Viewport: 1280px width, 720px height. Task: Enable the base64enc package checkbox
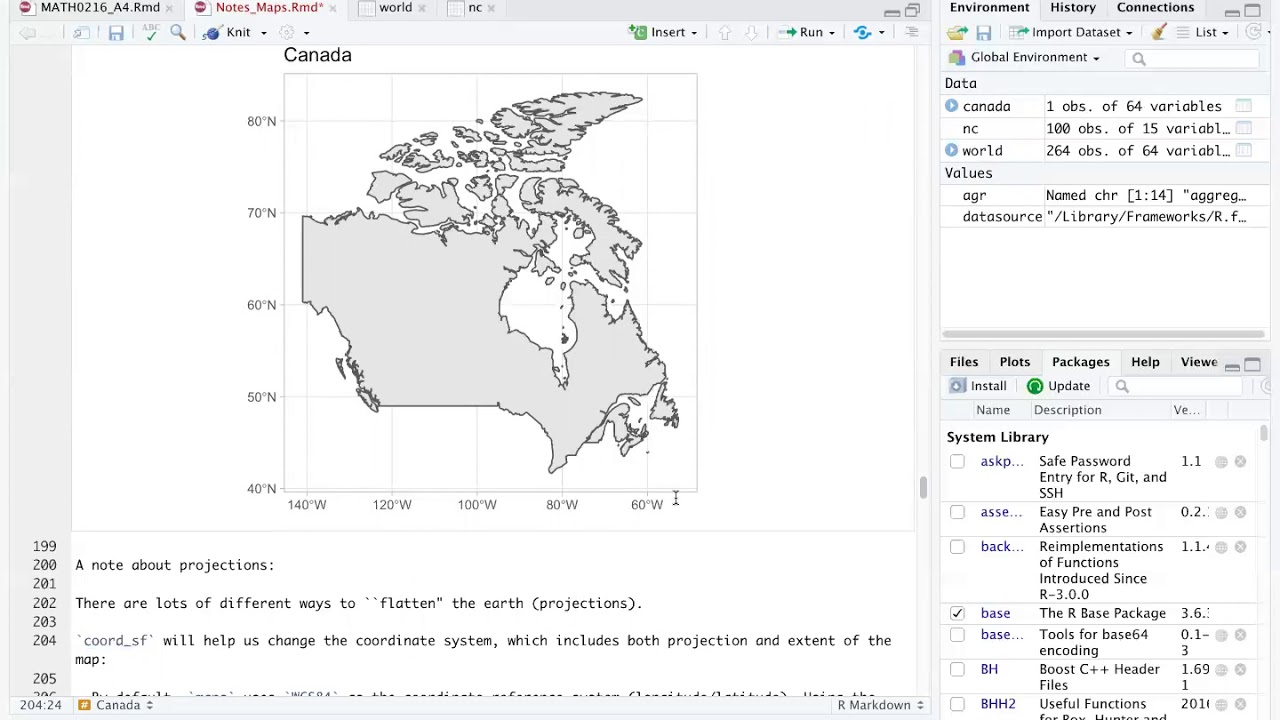[957, 635]
